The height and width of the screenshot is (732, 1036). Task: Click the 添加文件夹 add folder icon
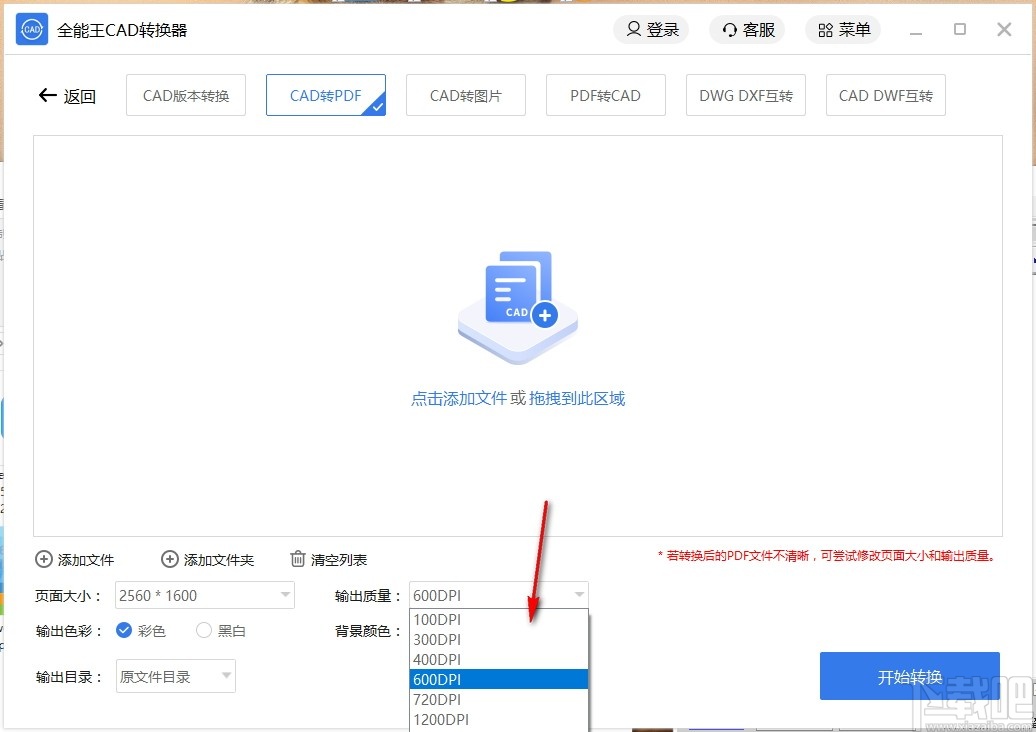pyautogui.click(x=170, y=559)
